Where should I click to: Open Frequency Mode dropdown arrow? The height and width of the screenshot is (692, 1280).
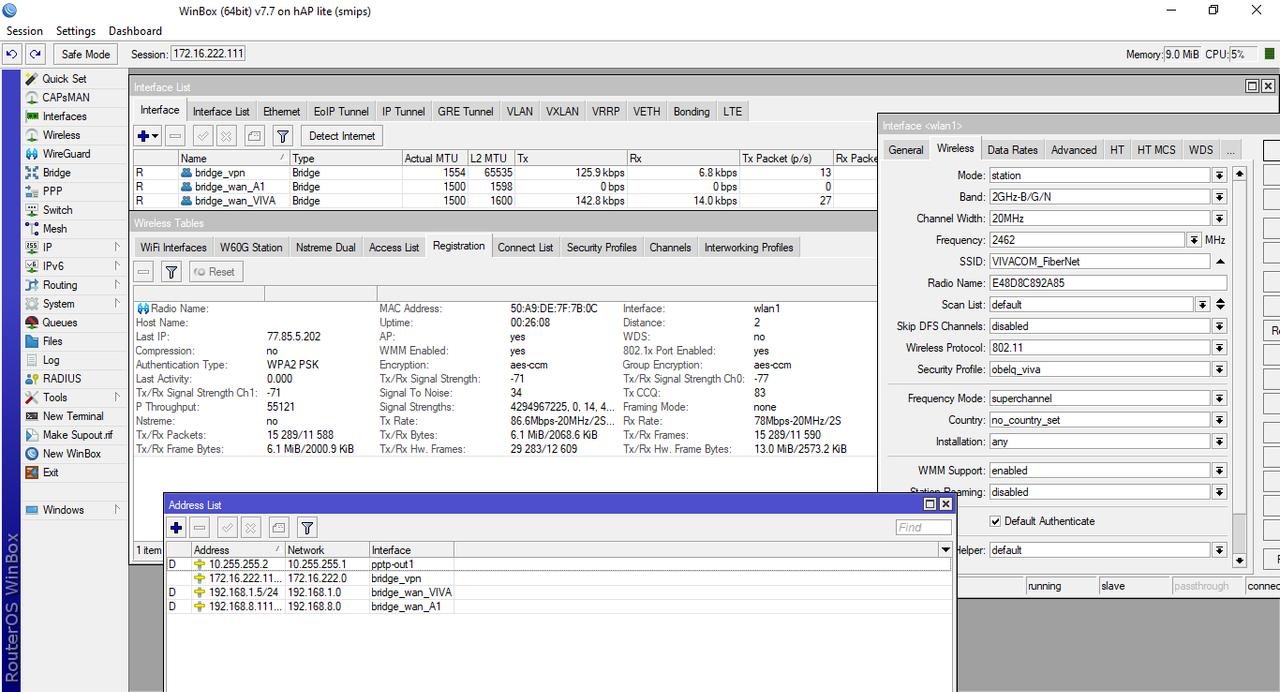[1219, 398]
